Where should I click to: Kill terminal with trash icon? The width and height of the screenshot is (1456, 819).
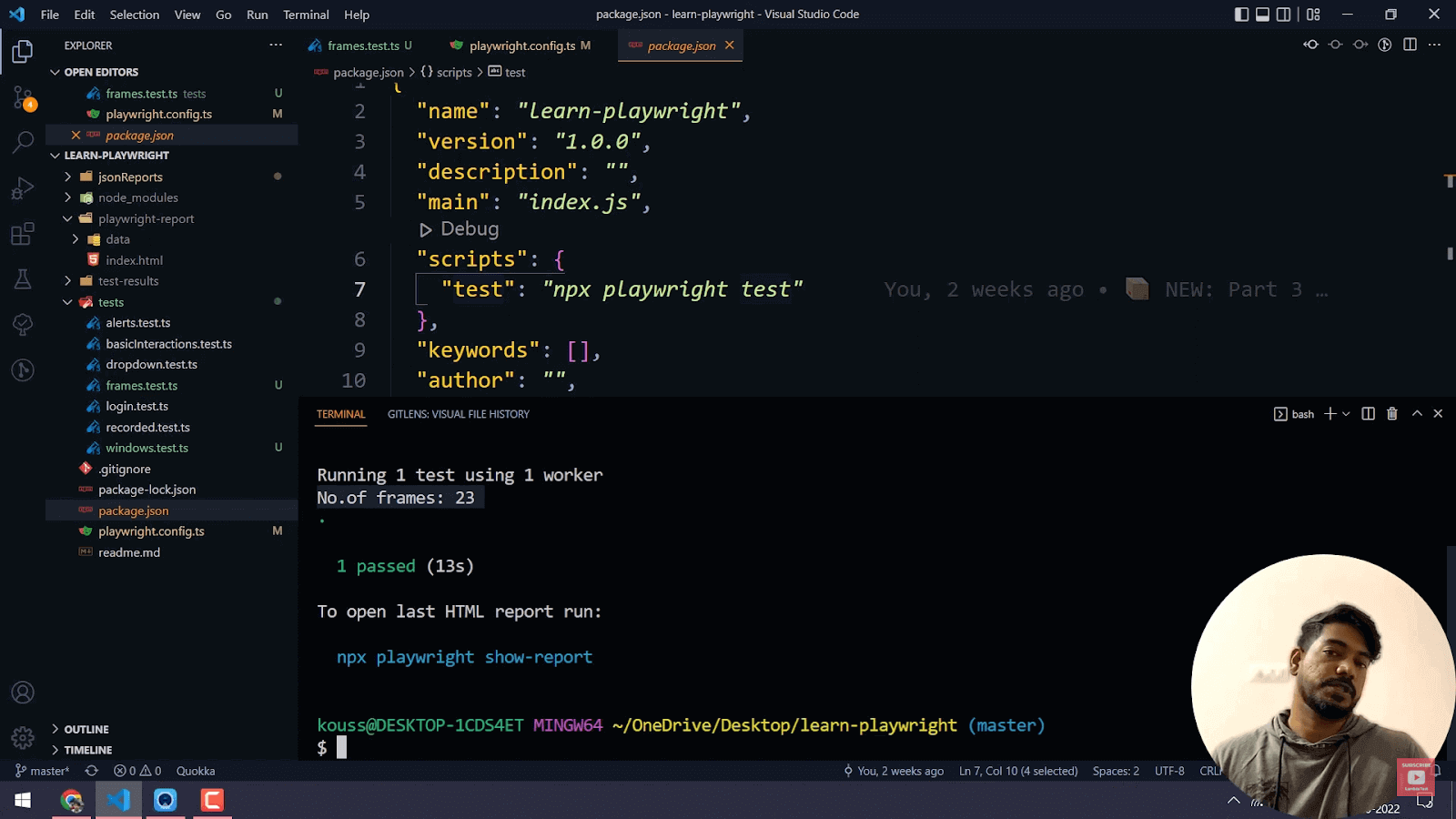pos(1391,414)
